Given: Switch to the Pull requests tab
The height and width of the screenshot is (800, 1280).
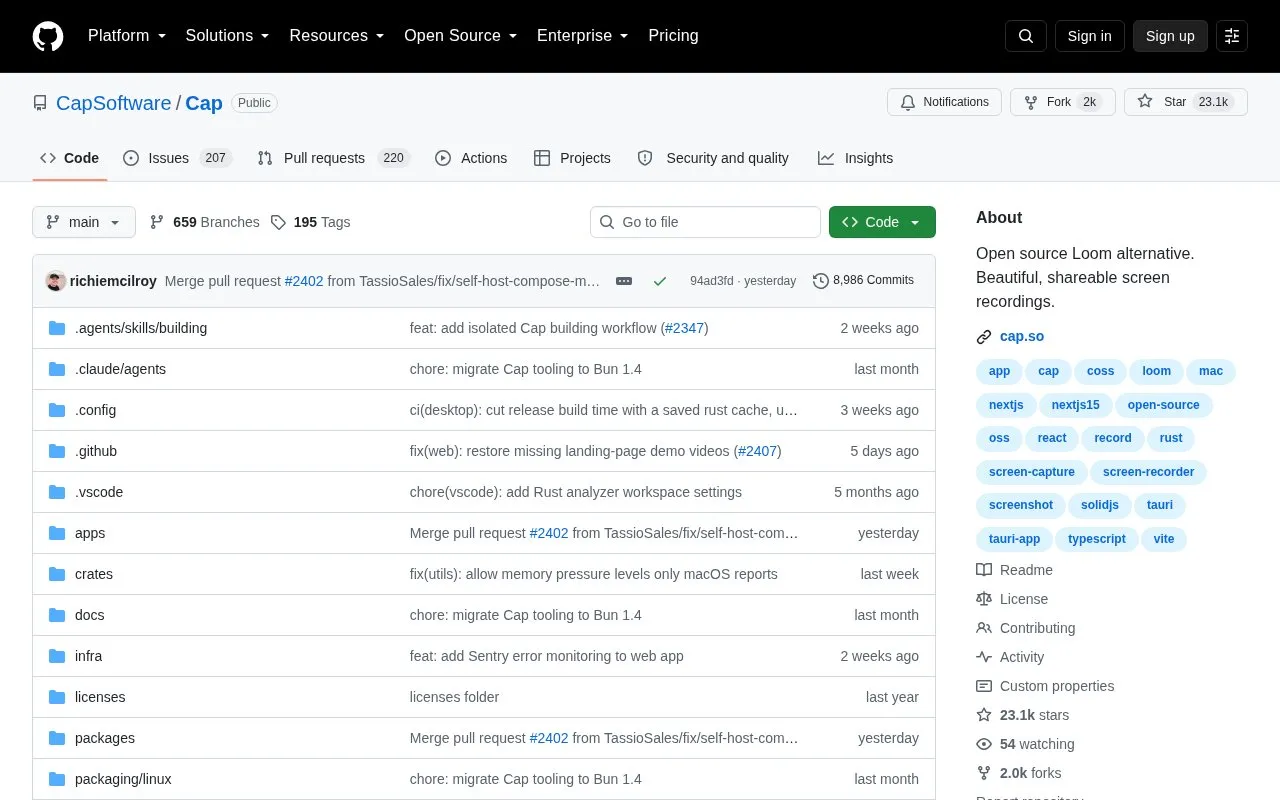Looking at the screenshot, I should [333, 158].
